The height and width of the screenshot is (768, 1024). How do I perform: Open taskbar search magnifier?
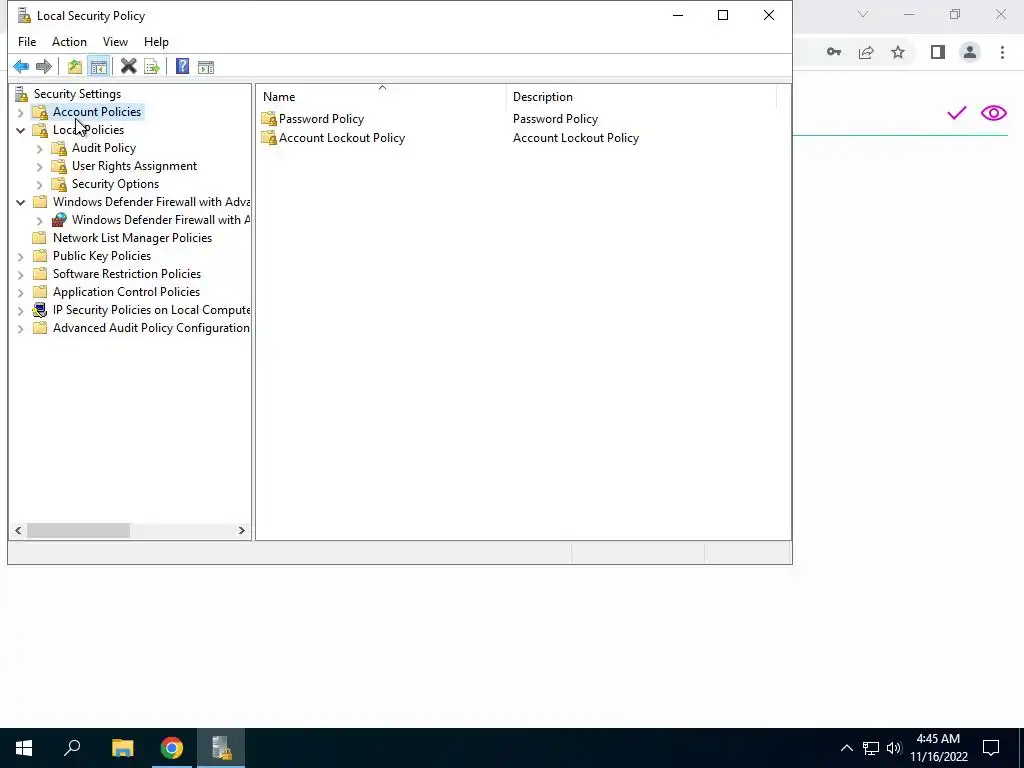point(72,748)
